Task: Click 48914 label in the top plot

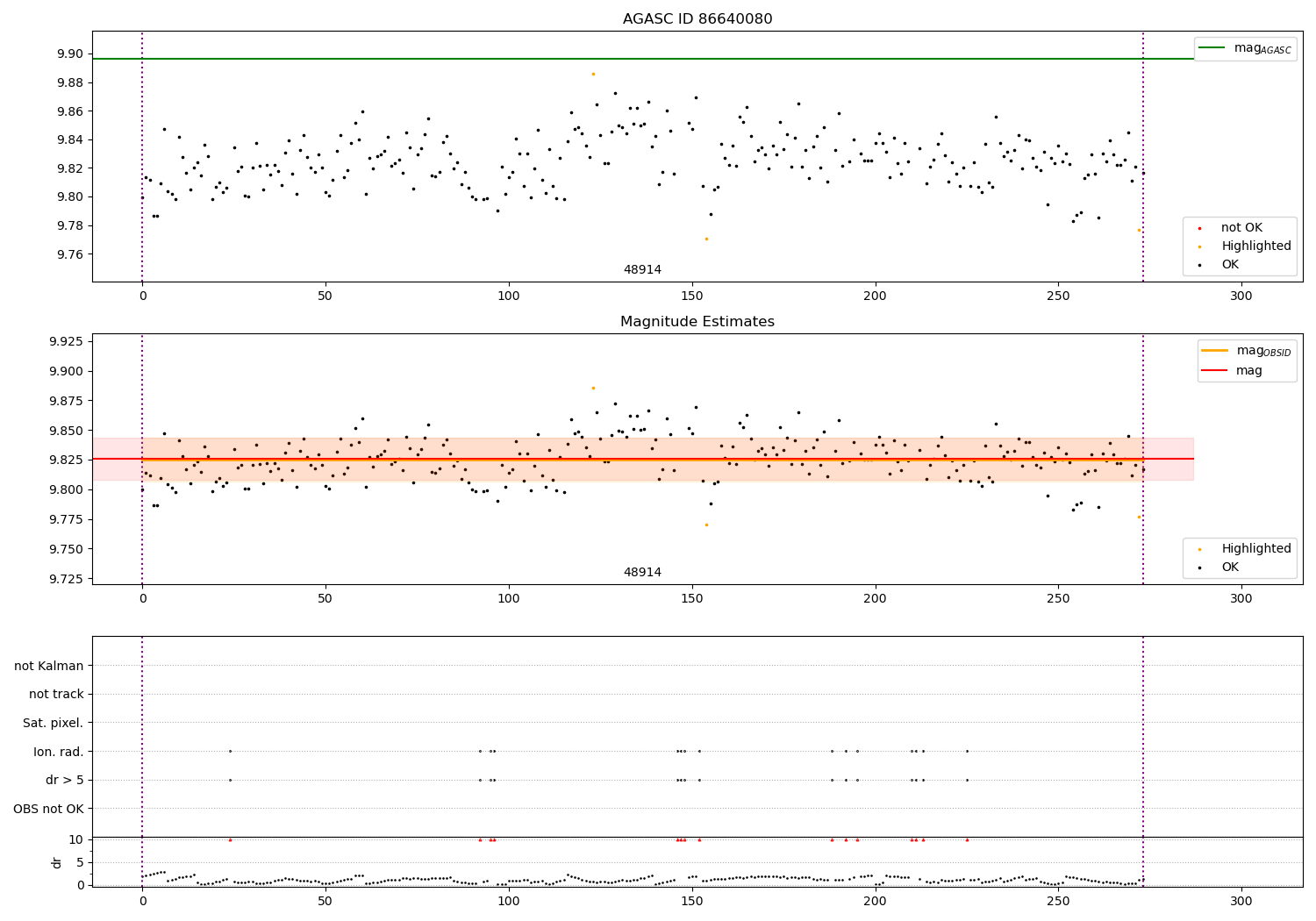Action: click(x=642, y=270)
